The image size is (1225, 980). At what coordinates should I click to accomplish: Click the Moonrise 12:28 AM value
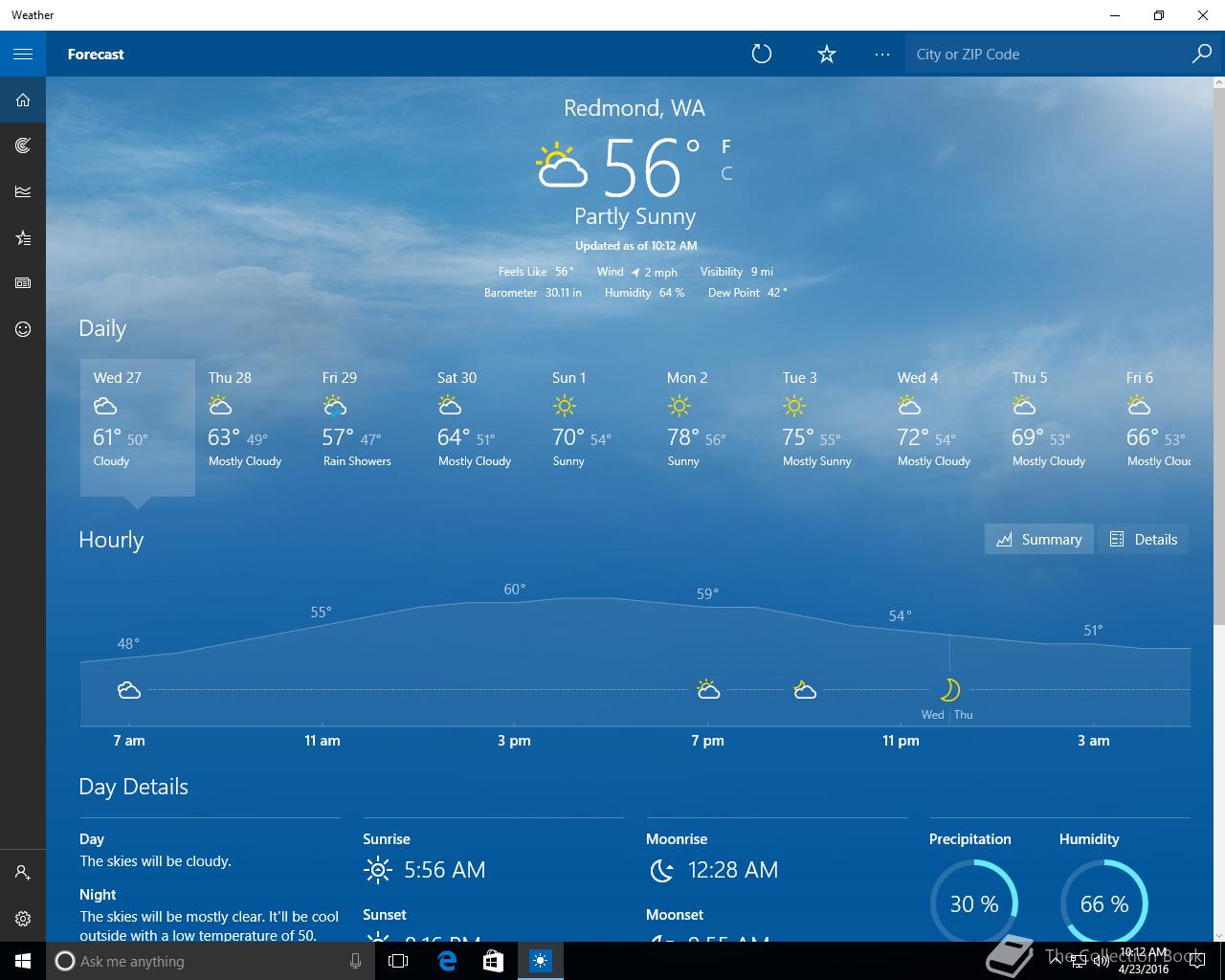click(733, 870)
